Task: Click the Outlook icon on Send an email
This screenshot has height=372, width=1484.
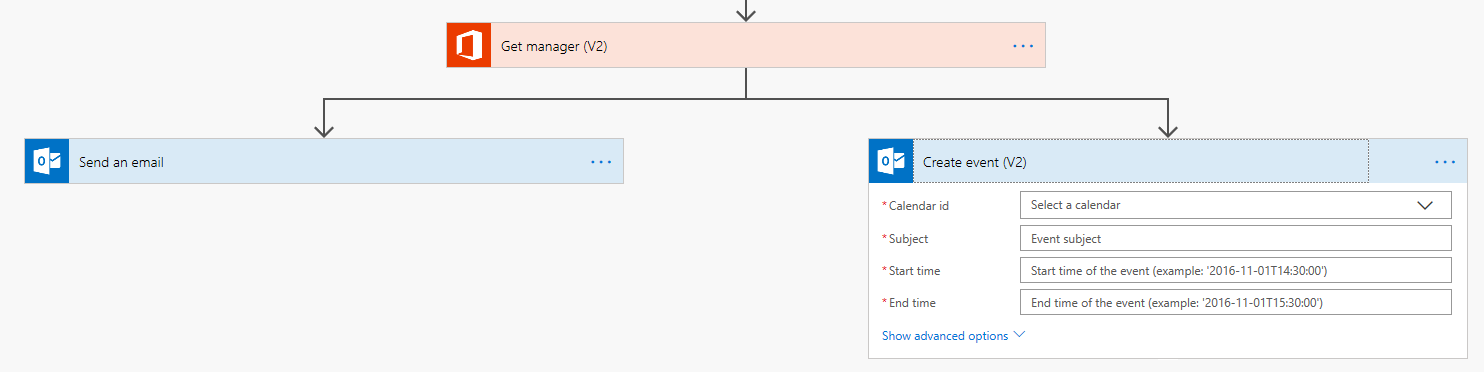Action: pos(47,161)
